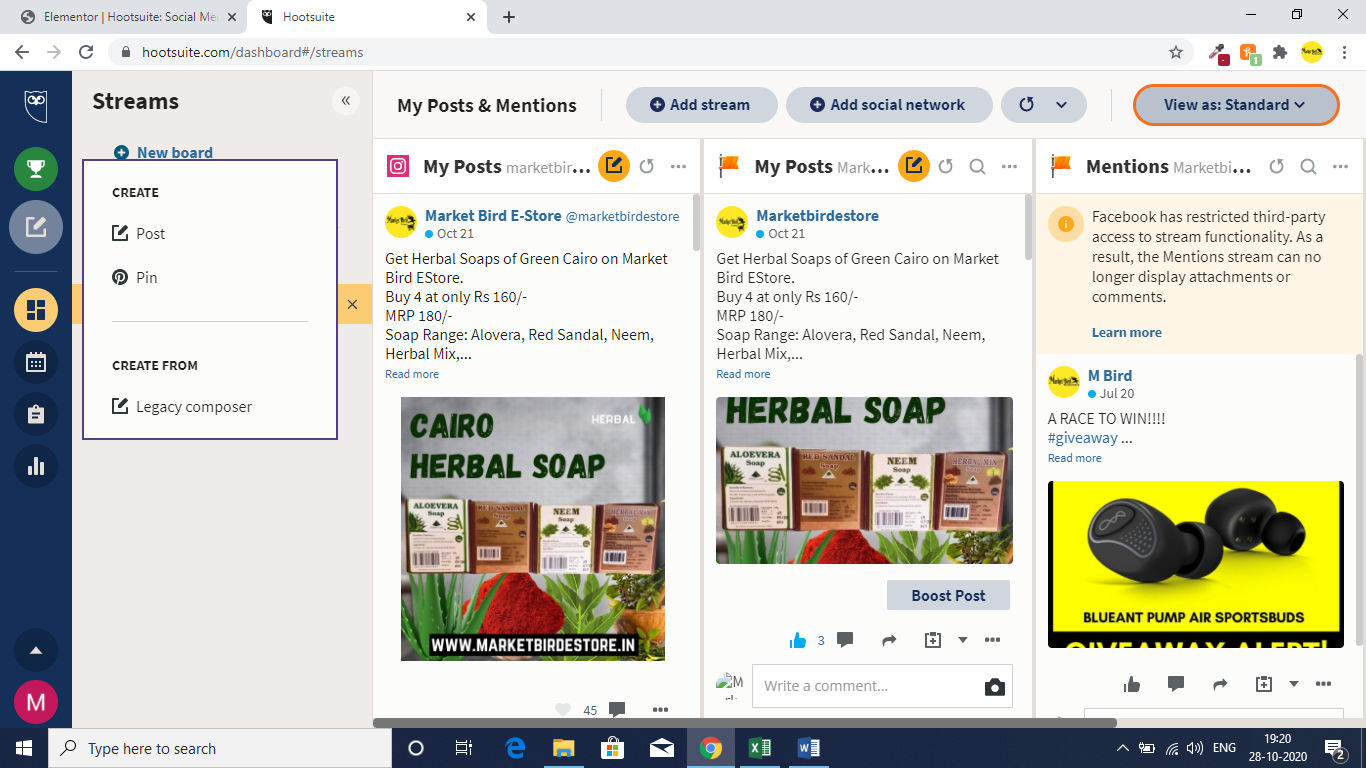The width and height of the screenshot is (1366, 768).
Task: Click the compose pencil icon in sidebar
Action: tap(36, 227)
